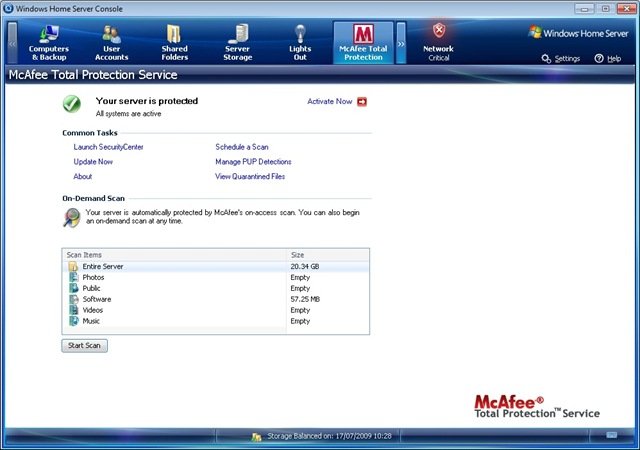This screenshot has height=450, width=640.
Task: Click the Size column header
Action: click(x=328, y=255)
